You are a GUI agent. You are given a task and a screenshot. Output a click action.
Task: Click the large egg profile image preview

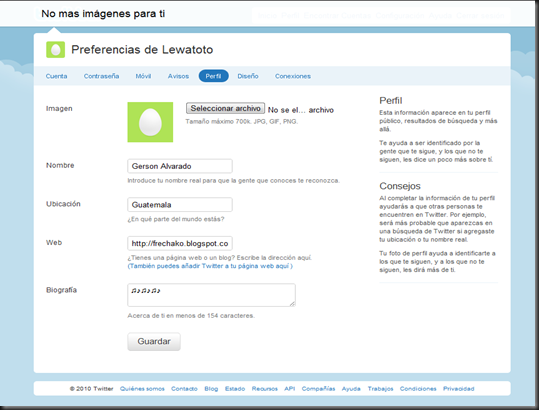(150, 122)
